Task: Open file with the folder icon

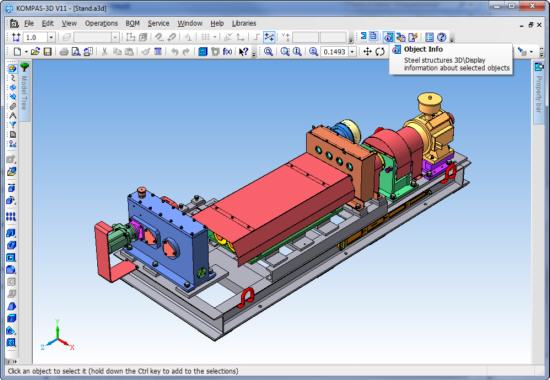Action: click(x=35, y=52)
